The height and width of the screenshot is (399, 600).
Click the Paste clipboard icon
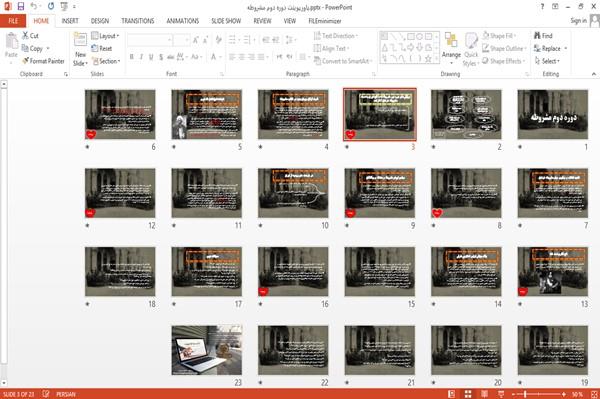tap(11, 41)
